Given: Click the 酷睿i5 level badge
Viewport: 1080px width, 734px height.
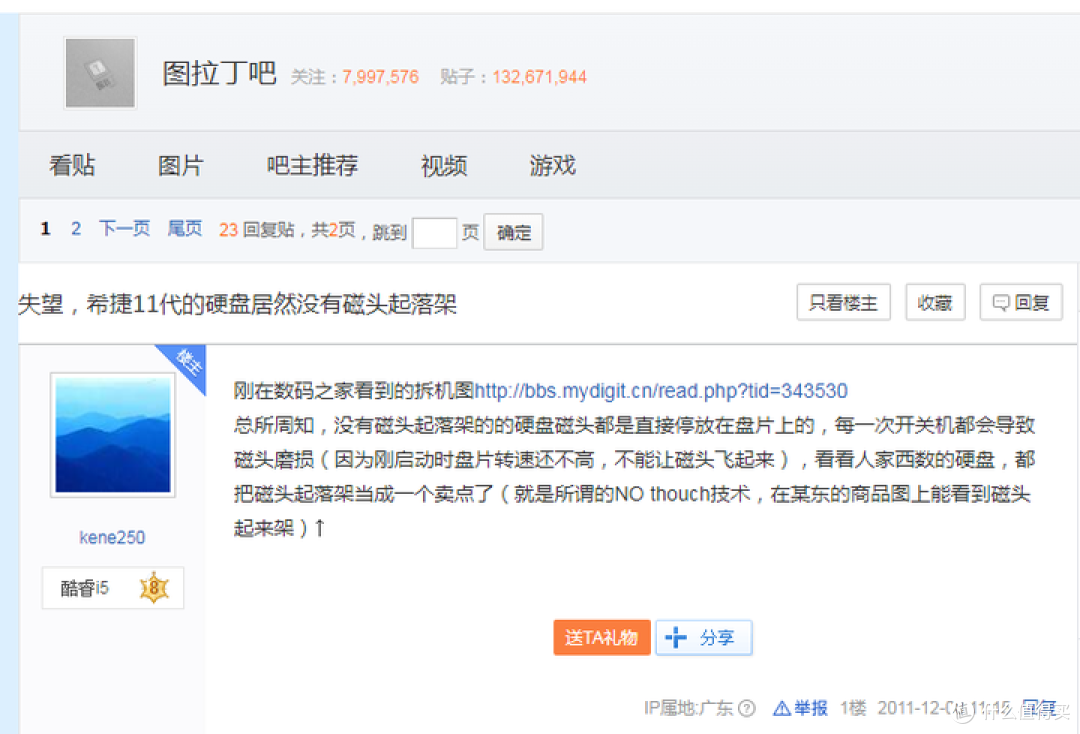Looking at the screenshot, I should pos(113,588).
